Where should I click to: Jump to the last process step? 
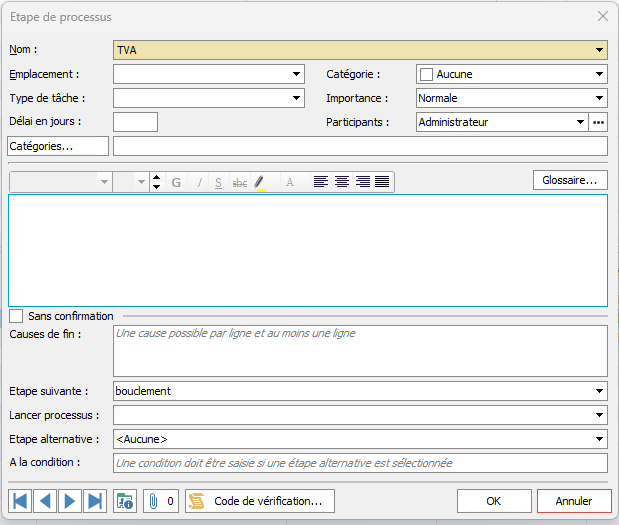click(95, 501)
